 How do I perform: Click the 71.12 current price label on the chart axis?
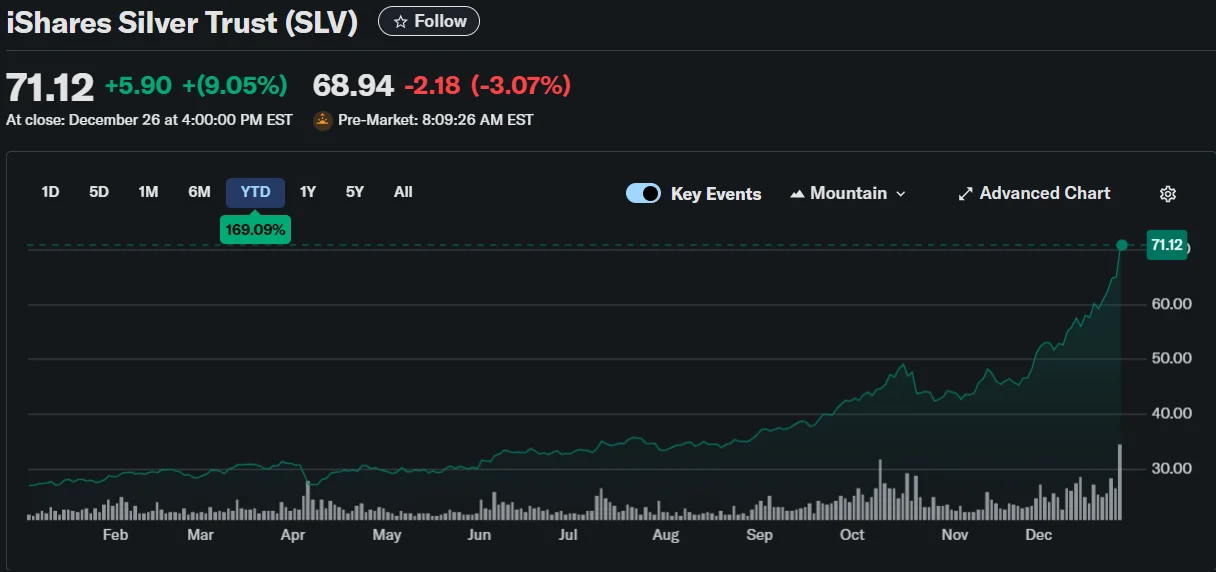point(1166,245)
